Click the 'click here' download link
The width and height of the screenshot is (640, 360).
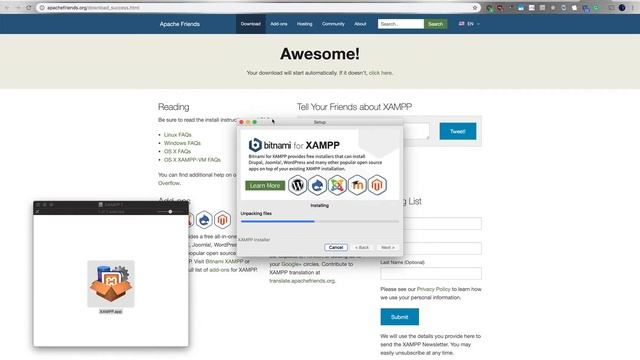[x=380, y=73]
